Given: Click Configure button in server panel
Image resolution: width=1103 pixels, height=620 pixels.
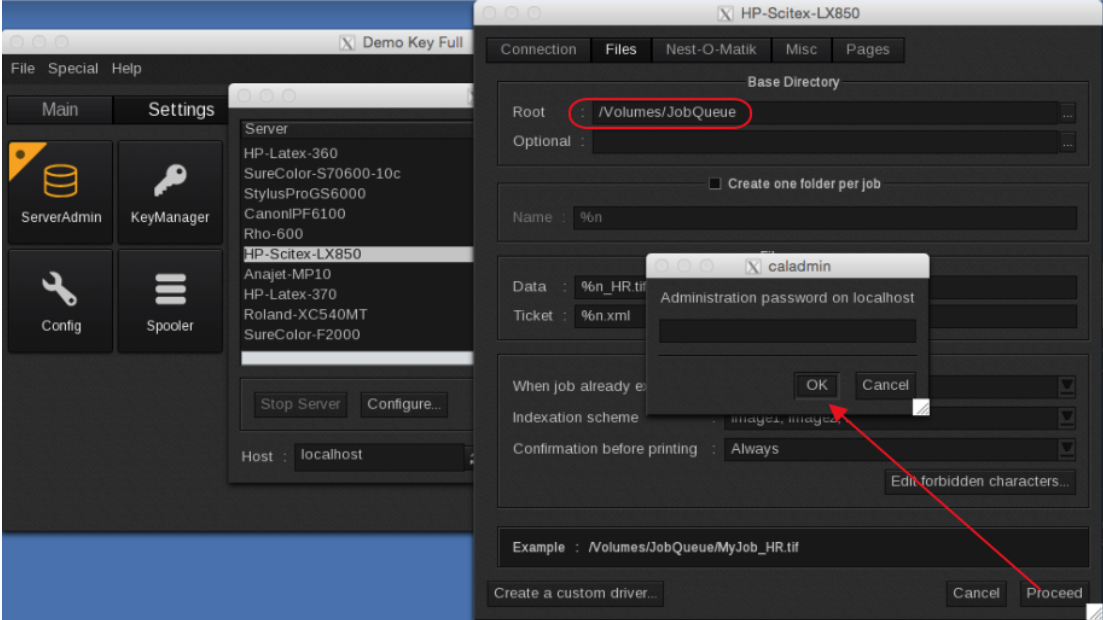Looking at the screenshot, I should 404,404.
